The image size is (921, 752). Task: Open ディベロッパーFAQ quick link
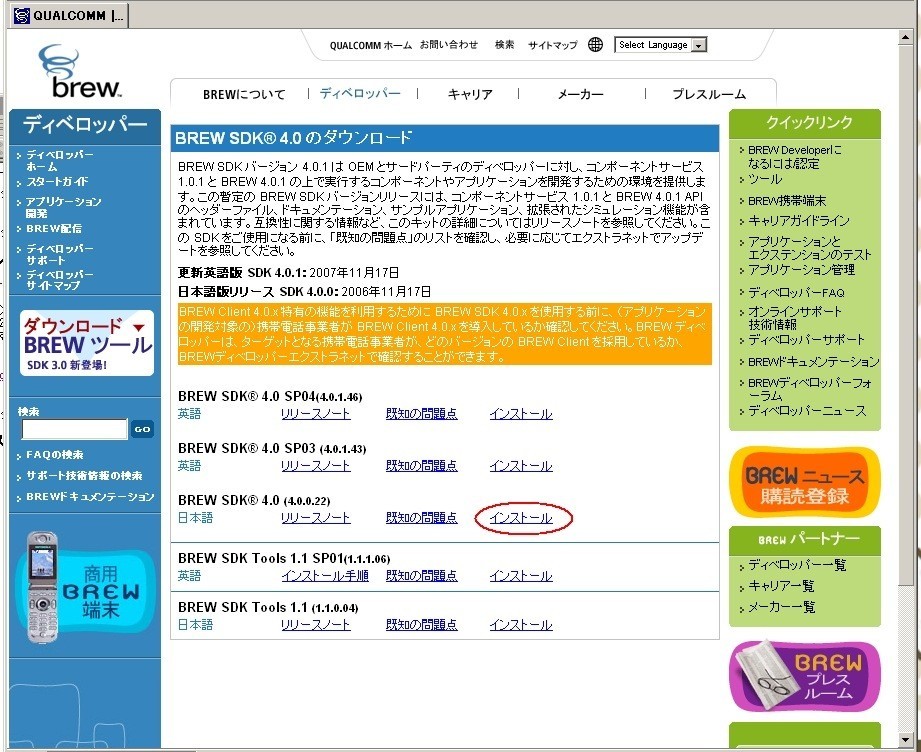796,292
